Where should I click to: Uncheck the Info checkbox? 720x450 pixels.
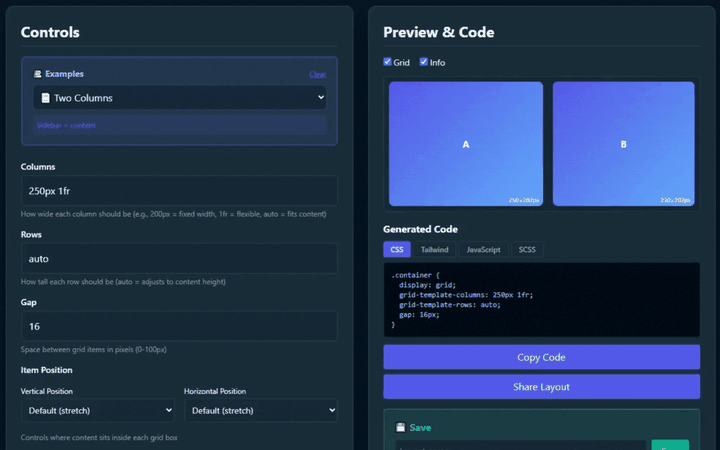click(423, 62)
